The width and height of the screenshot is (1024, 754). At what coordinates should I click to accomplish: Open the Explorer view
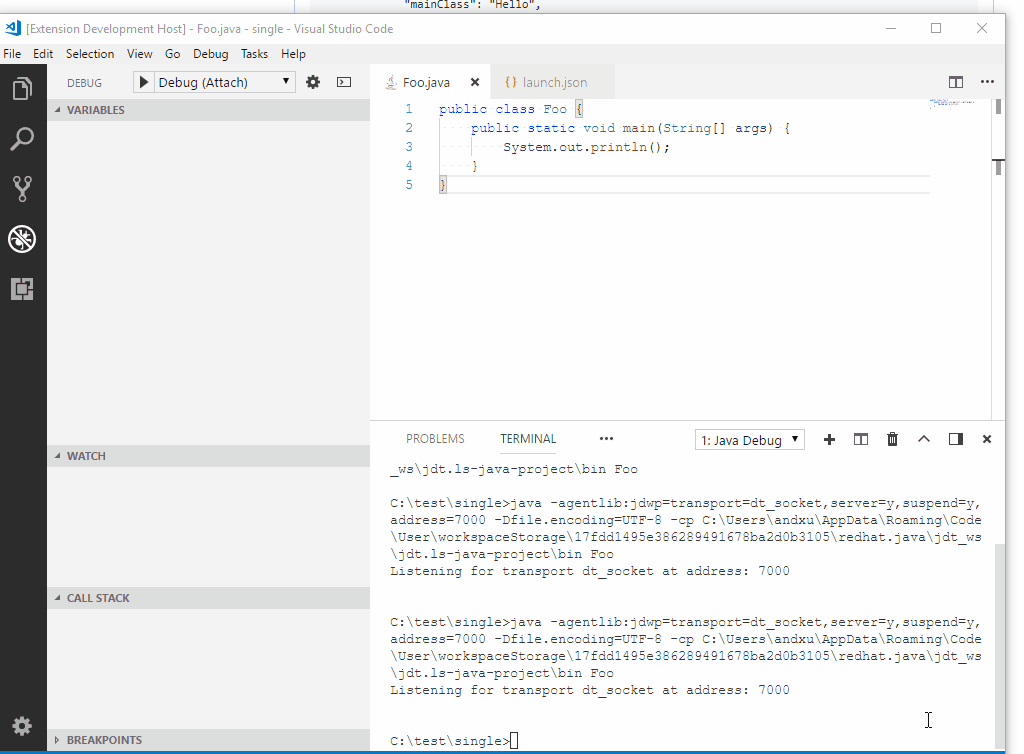[22, 88]
